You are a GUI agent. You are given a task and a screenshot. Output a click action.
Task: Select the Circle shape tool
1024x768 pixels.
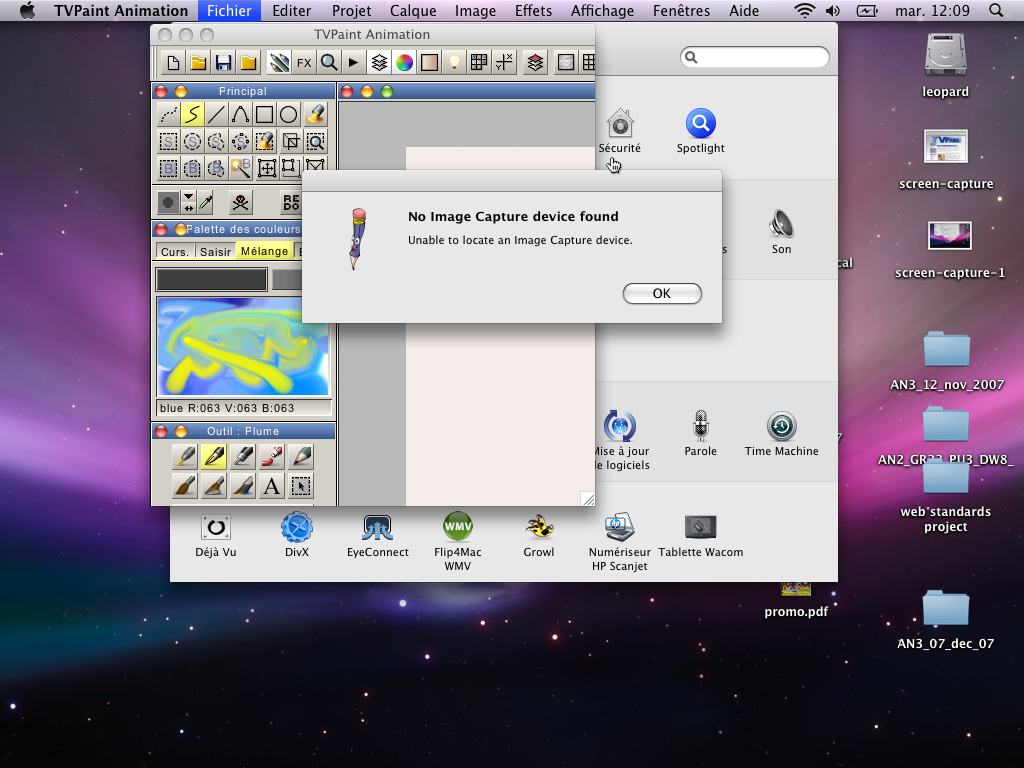pos(289,115)
